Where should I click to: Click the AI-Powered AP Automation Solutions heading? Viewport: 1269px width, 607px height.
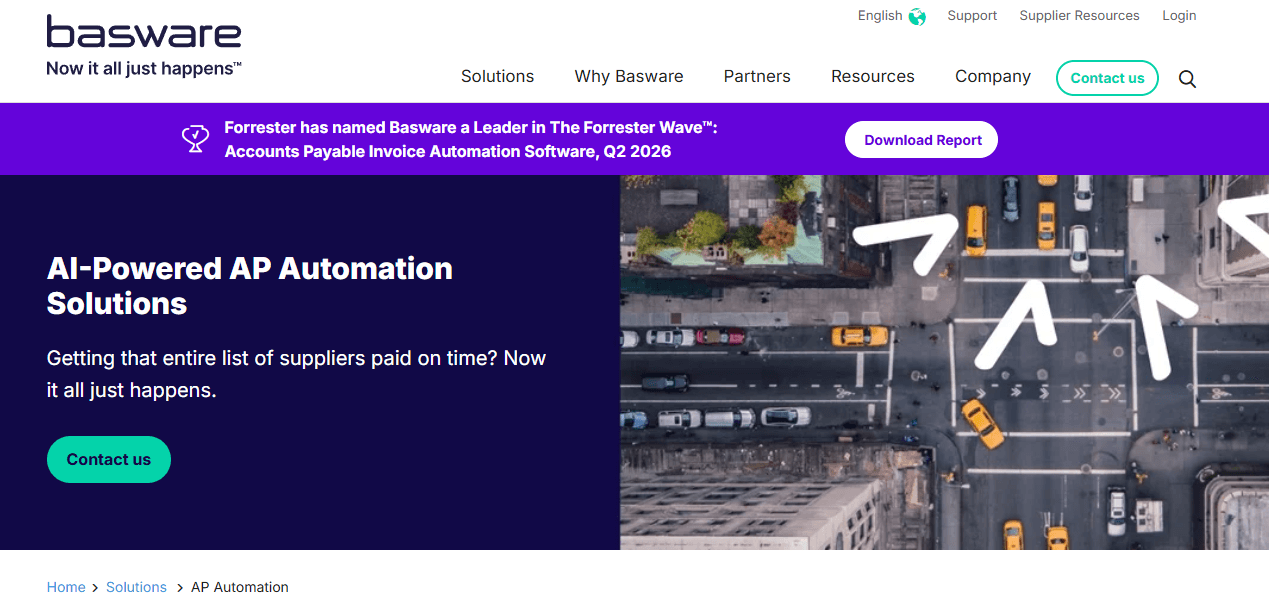click(x=250, y=285)
